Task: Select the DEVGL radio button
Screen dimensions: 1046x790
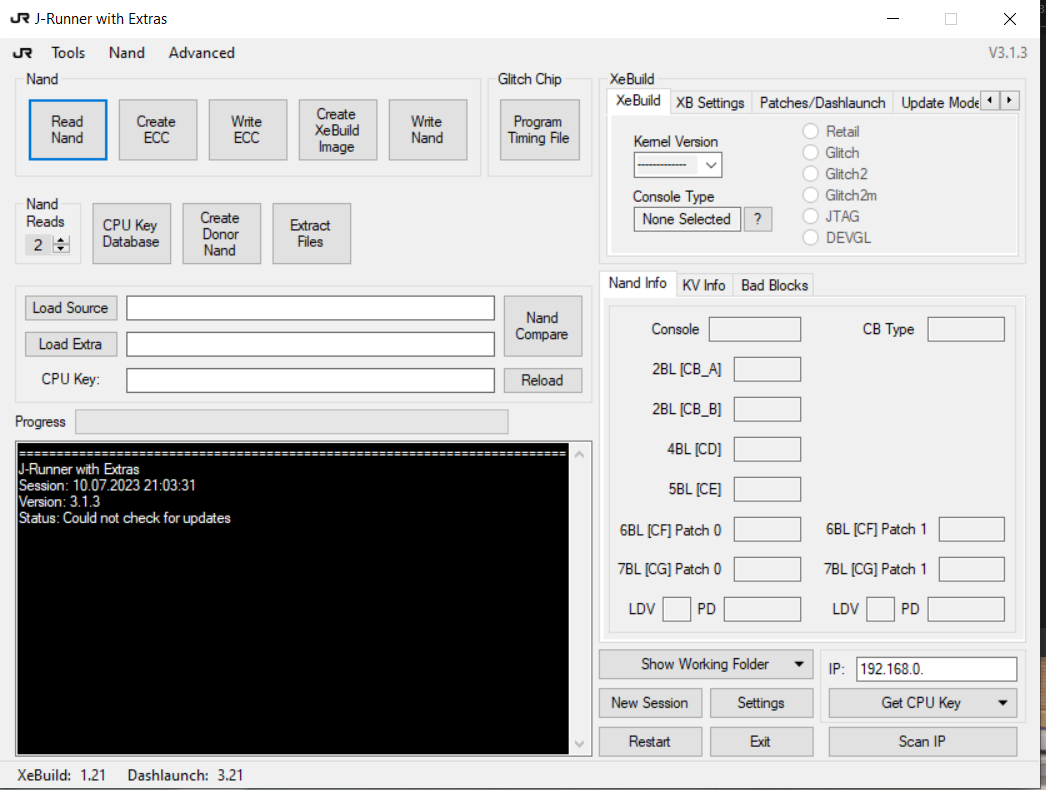Action: click(811, 238)
